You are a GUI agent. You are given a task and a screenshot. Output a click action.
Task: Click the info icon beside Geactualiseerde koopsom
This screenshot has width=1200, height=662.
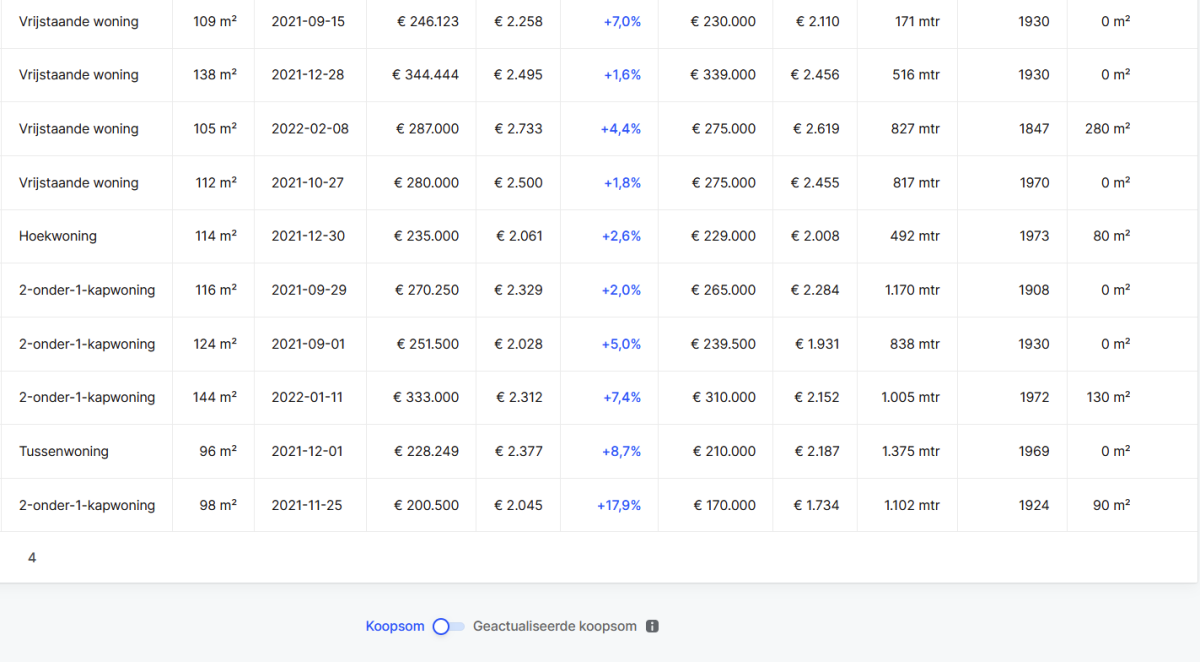click(652, 627)
